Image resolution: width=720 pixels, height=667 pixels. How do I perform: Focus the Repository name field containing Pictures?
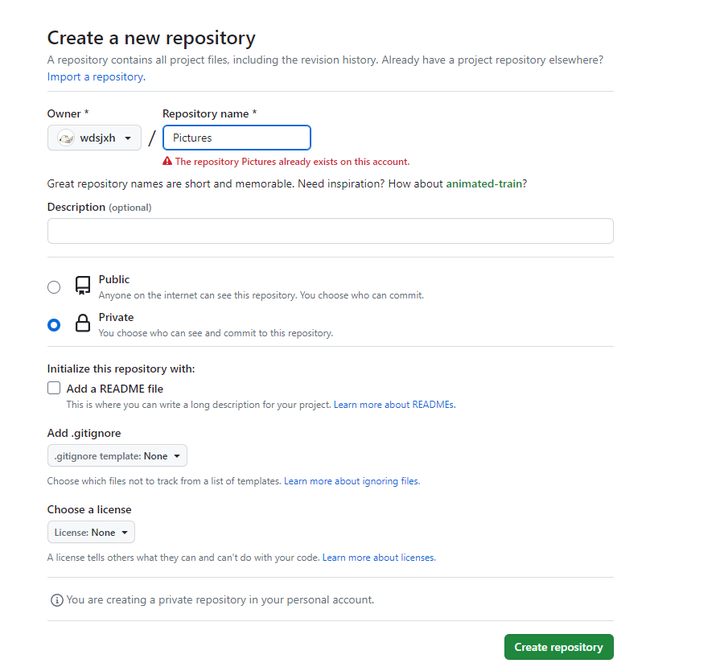click(237, 138)
